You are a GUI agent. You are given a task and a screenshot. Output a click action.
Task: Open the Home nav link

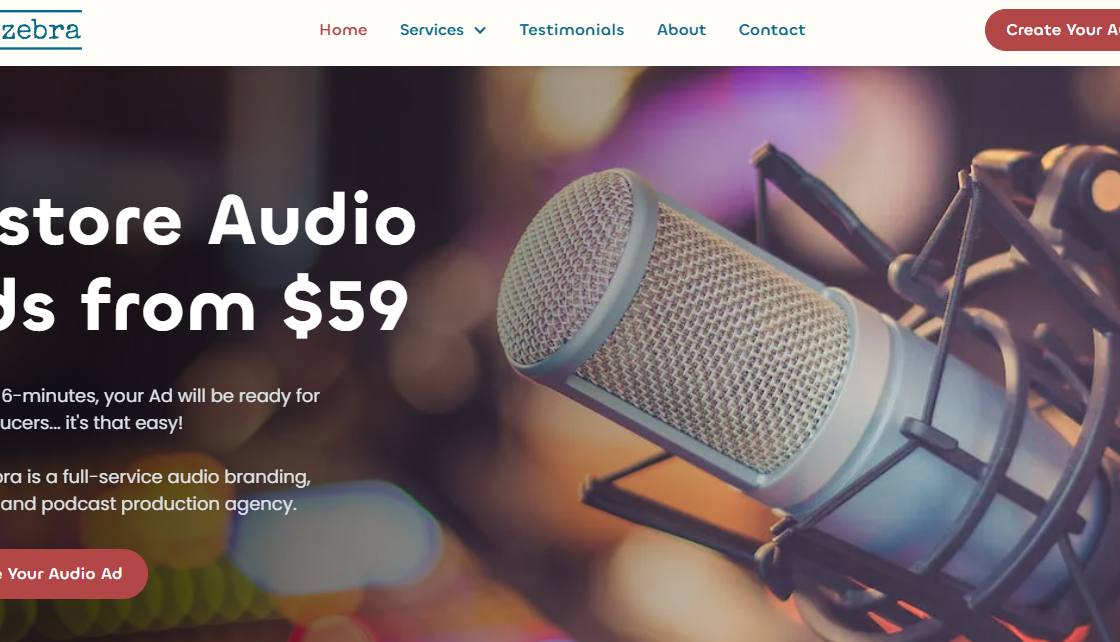click(343, 30)
